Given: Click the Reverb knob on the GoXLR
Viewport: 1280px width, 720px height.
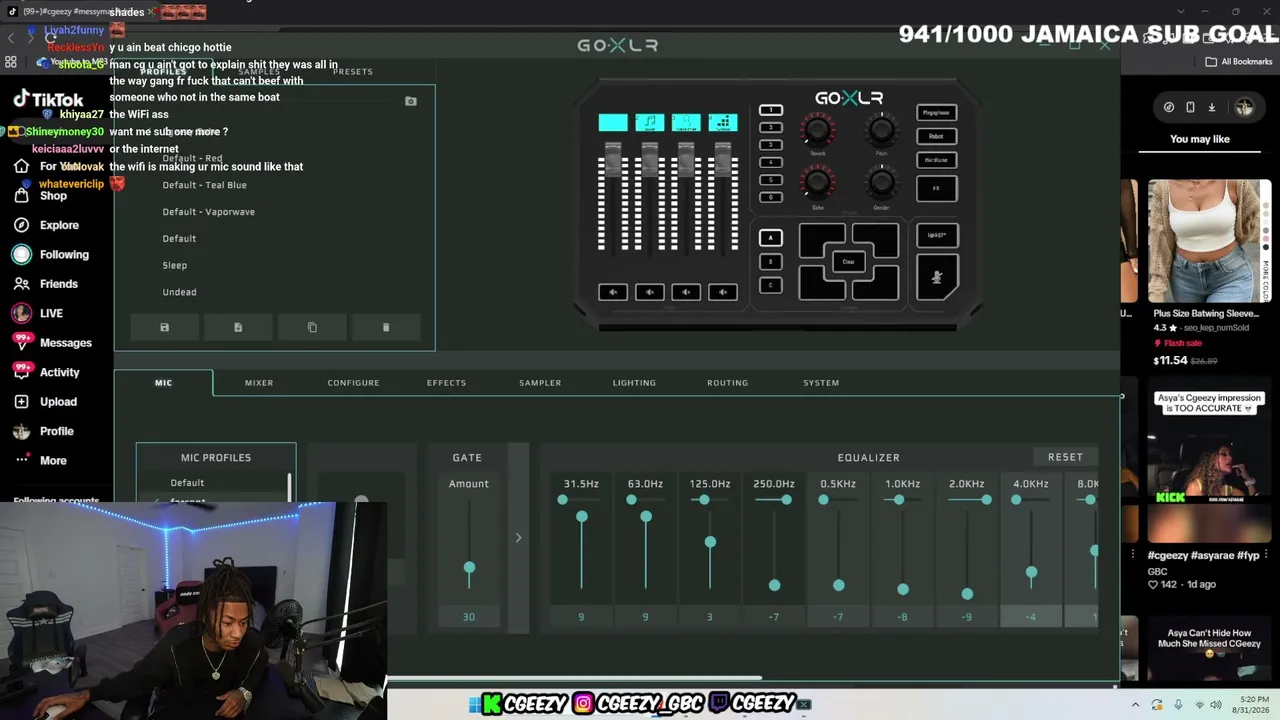Looking at the screenshot, I should 818,129.
